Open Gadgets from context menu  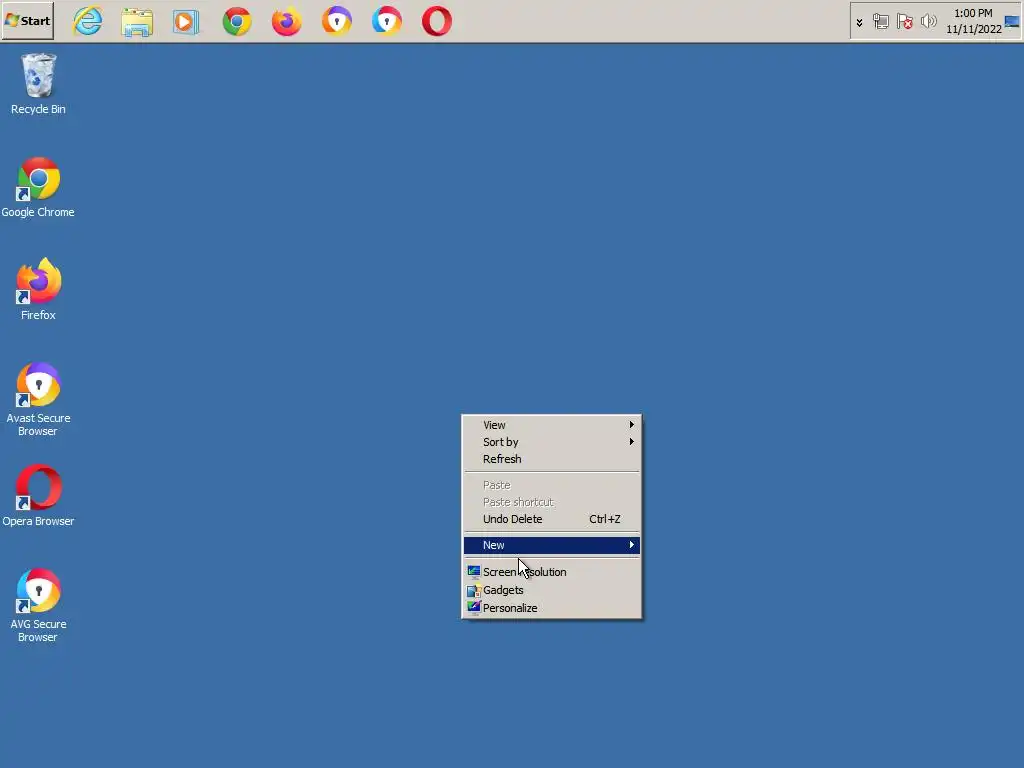pyautogui.click(x=552, y=590)
